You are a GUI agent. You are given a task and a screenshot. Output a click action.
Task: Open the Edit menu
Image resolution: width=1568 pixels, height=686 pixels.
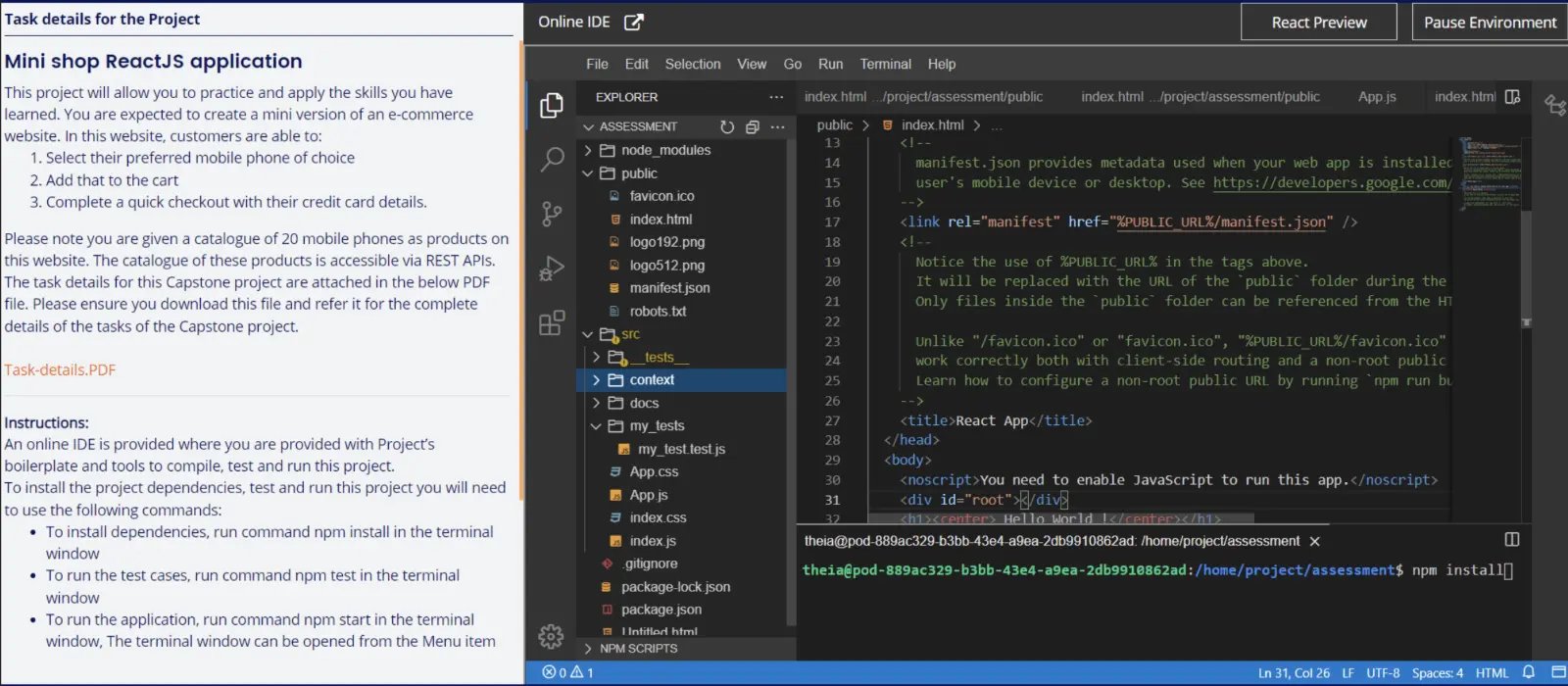637,64
